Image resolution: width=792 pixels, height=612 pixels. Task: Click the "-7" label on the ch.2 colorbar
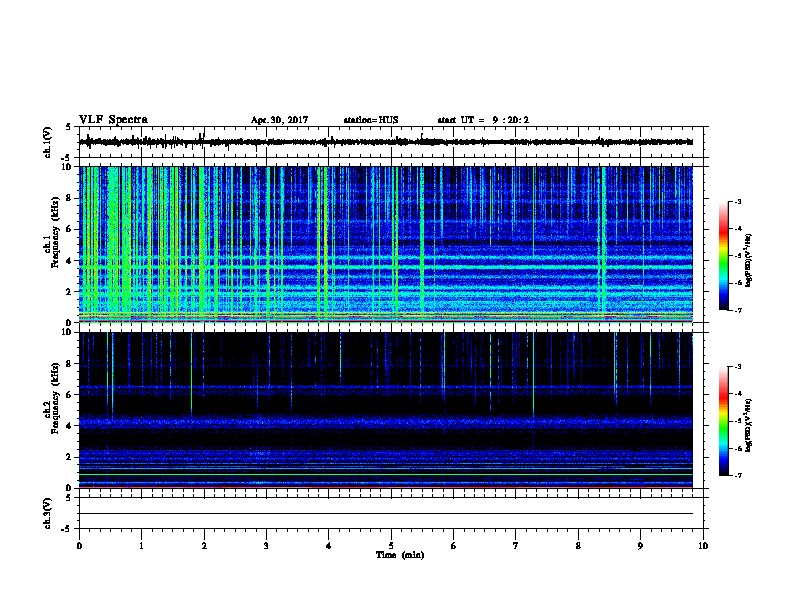point(738,476)
